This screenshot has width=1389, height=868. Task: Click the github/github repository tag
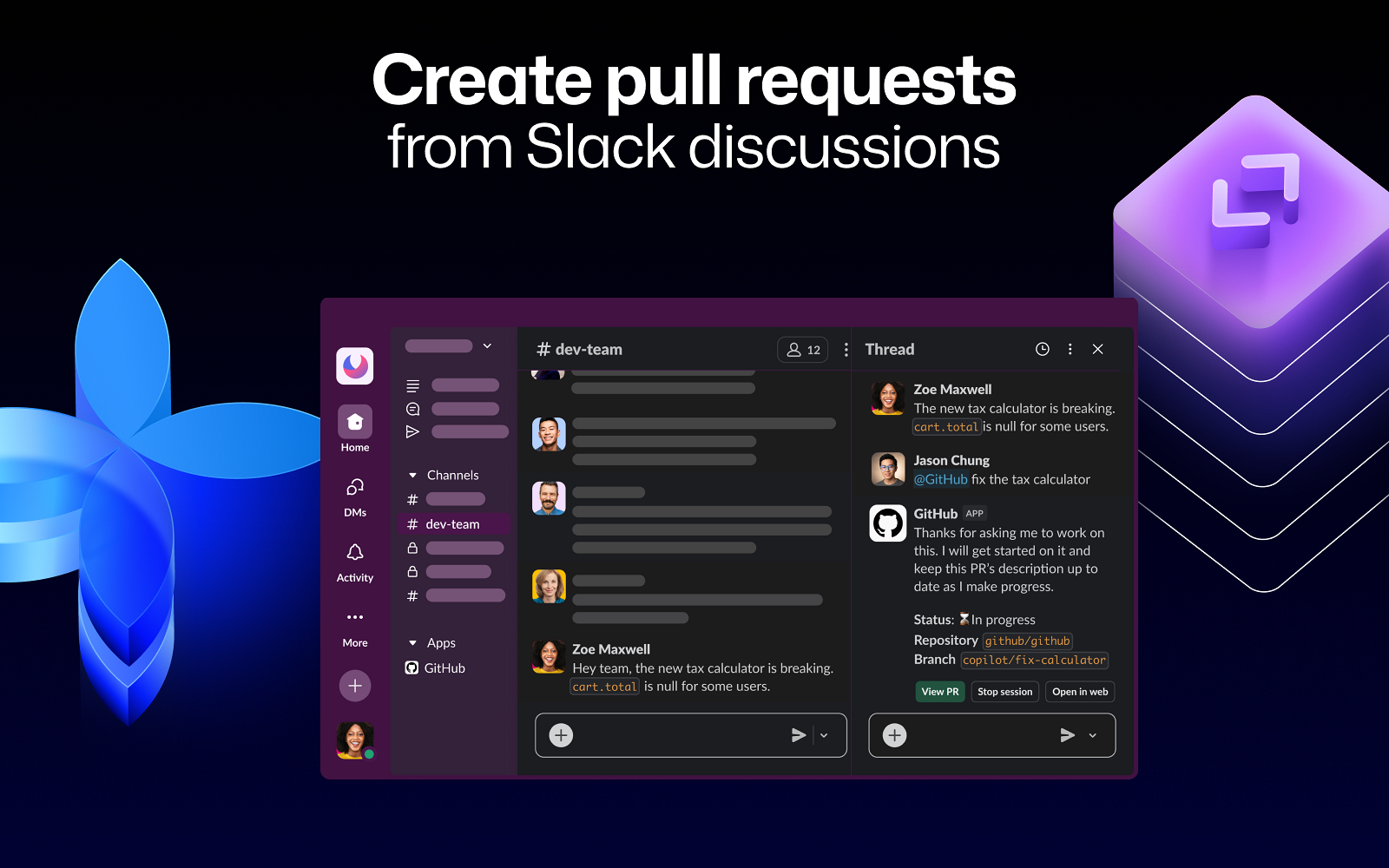1028,641
